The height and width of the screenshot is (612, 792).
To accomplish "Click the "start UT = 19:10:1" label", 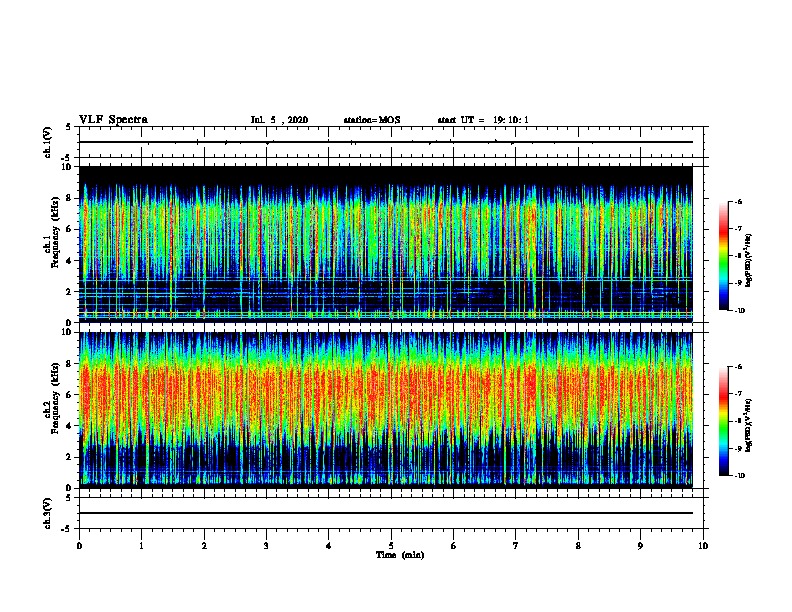I will coord(483,120).
